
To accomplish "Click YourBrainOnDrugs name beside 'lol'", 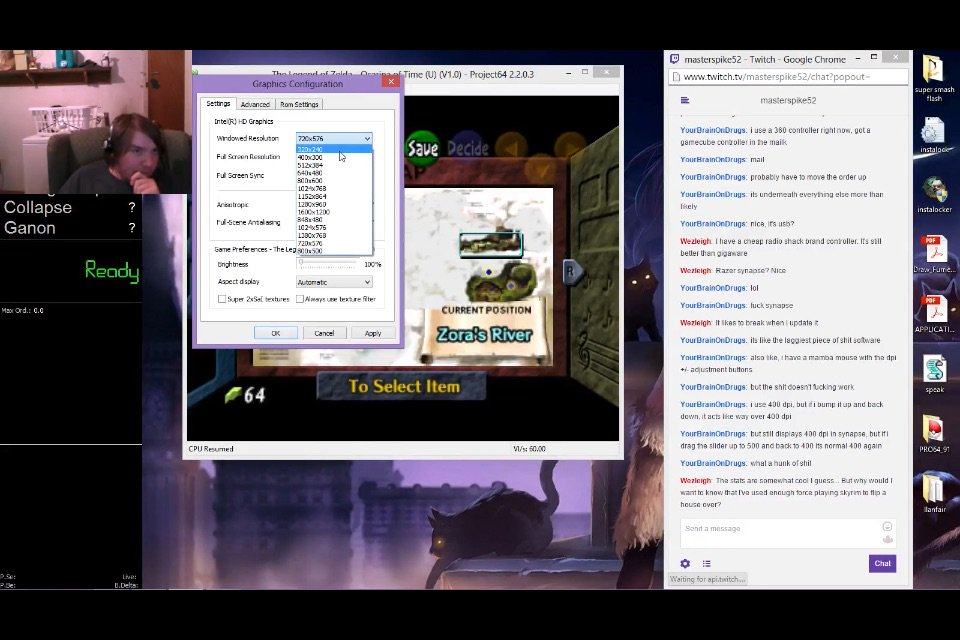I will click(x=713, y=288).
